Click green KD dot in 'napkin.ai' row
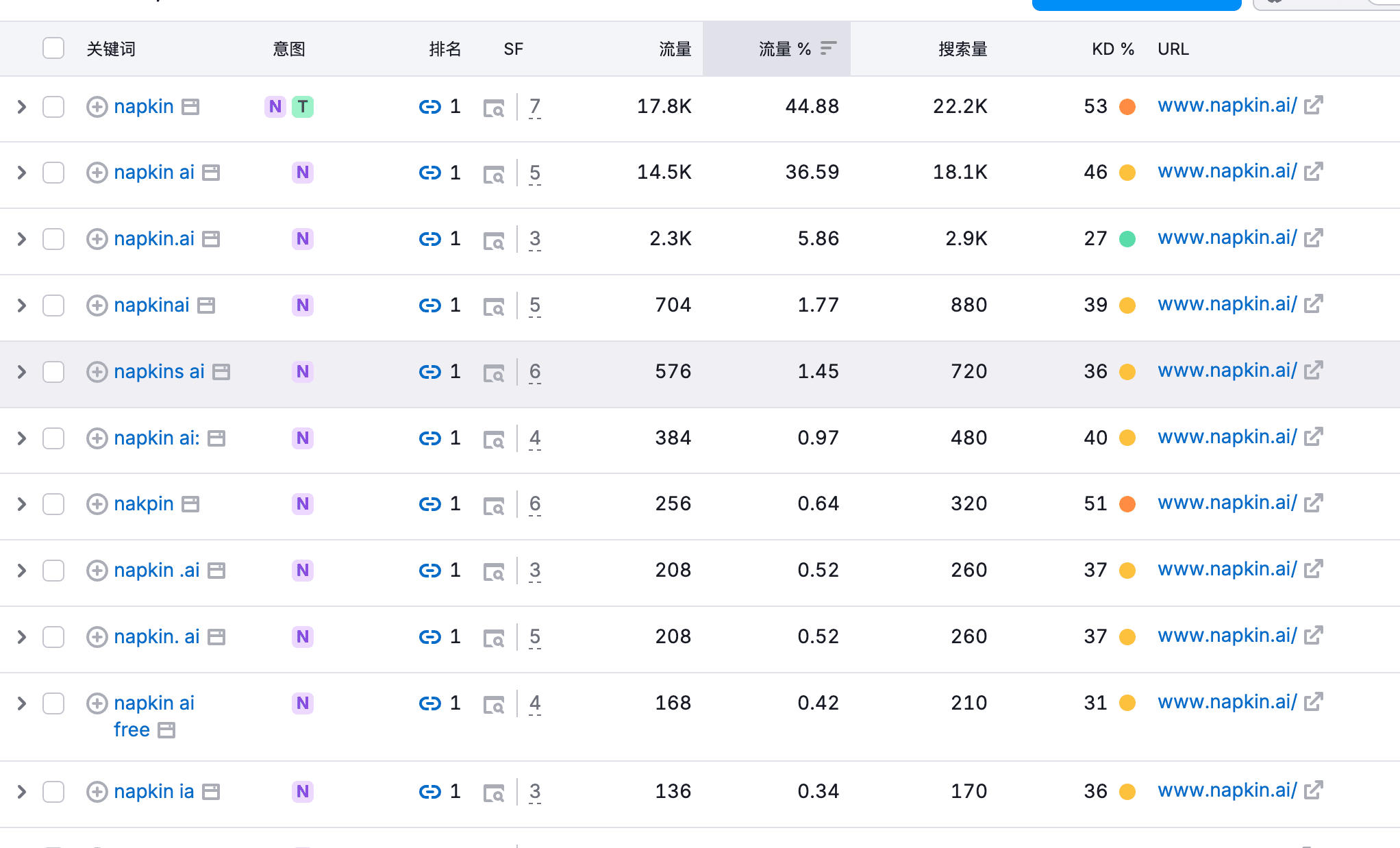 [1127, 239]
